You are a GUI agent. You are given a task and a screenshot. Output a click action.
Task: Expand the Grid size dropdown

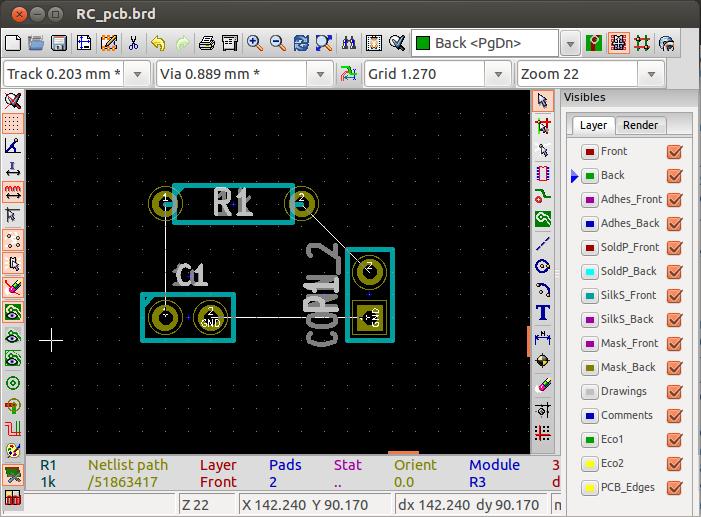[499, 74]
